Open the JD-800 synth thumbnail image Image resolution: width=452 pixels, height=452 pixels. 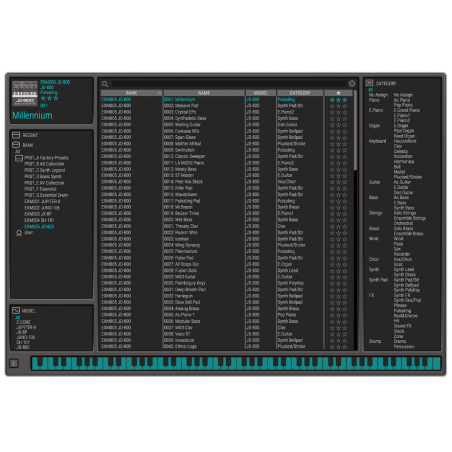[25, 93]
